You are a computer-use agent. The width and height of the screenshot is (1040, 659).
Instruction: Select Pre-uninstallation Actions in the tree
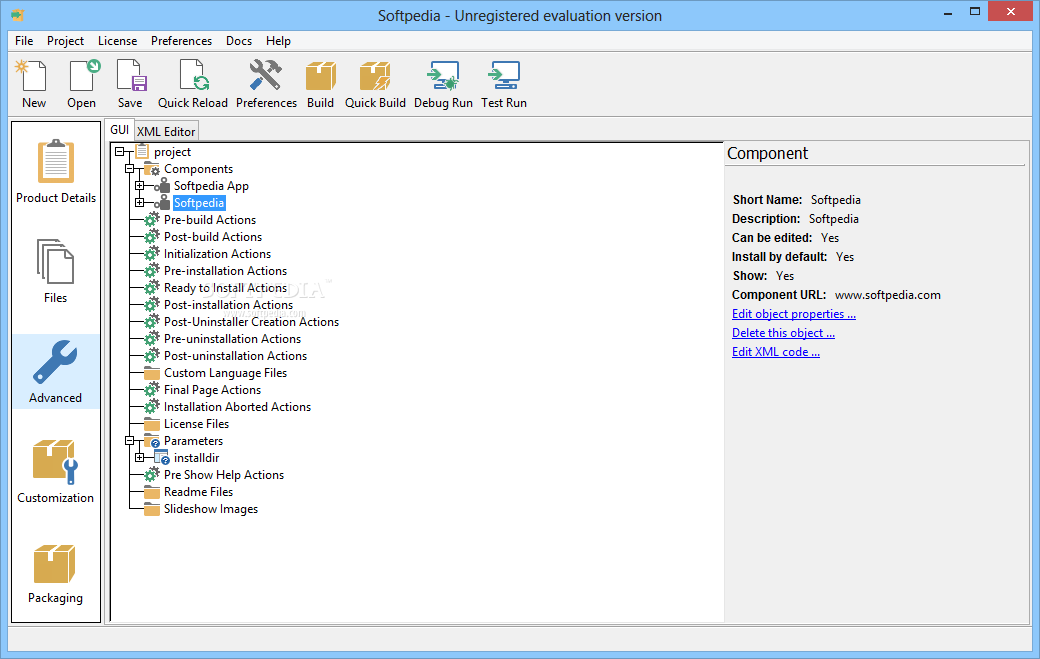click(232, 339)
